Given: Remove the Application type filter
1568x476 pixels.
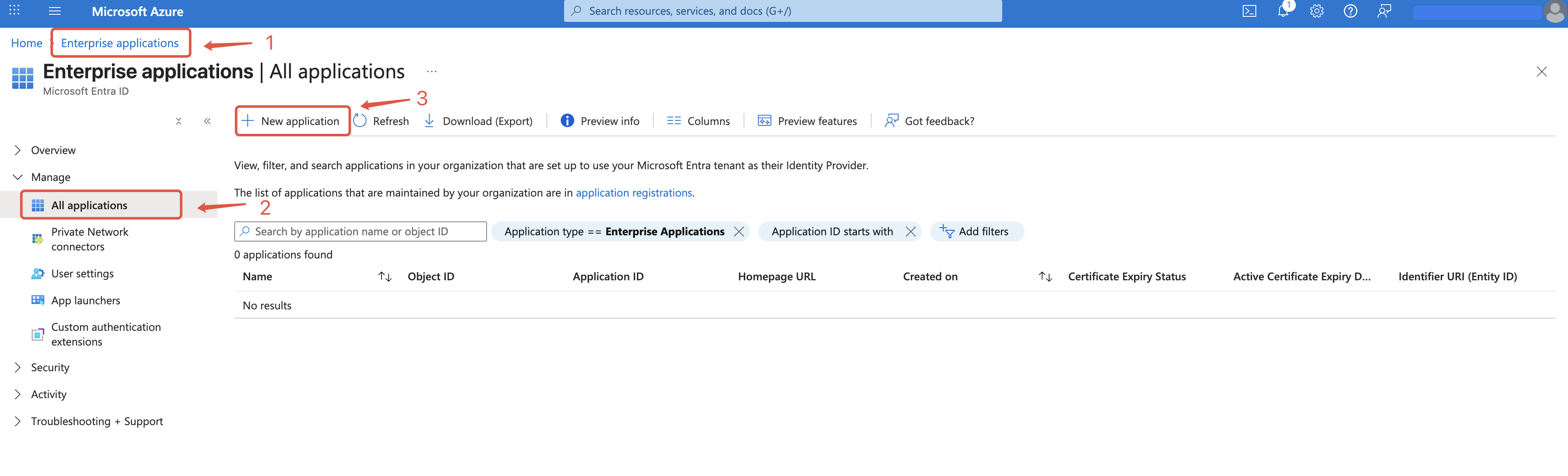Looking at the screenshot, I should [739, 231].
